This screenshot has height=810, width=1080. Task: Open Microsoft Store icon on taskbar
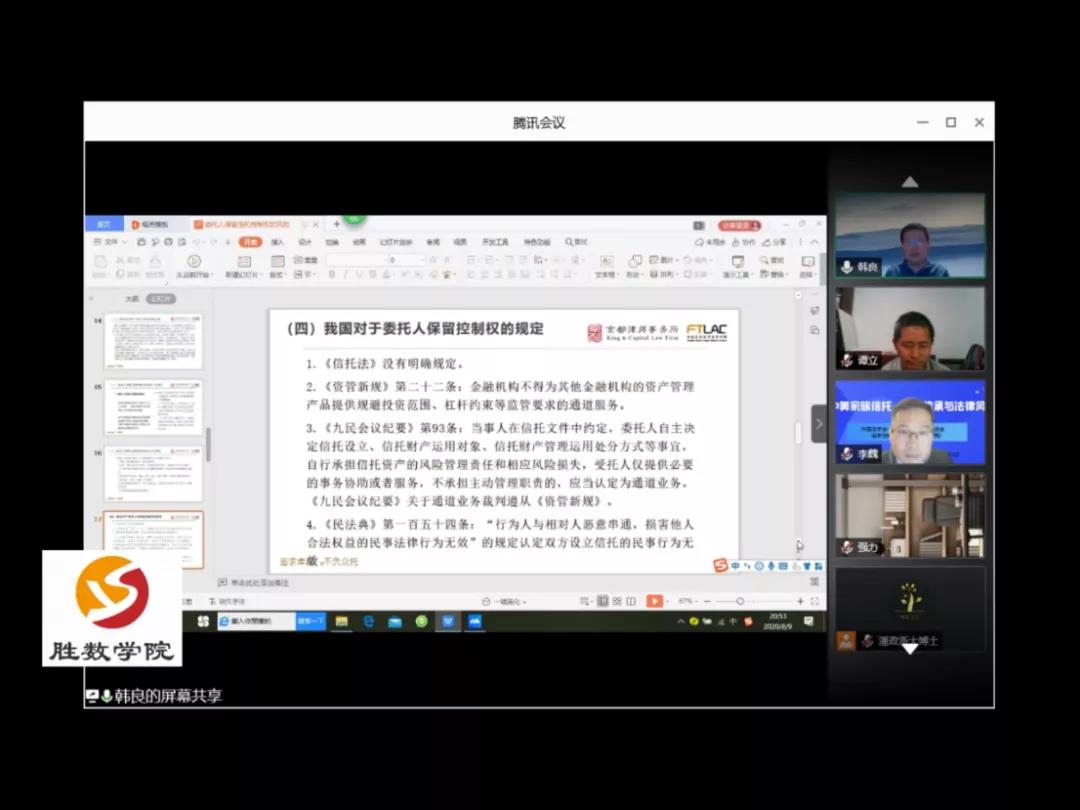395,621
